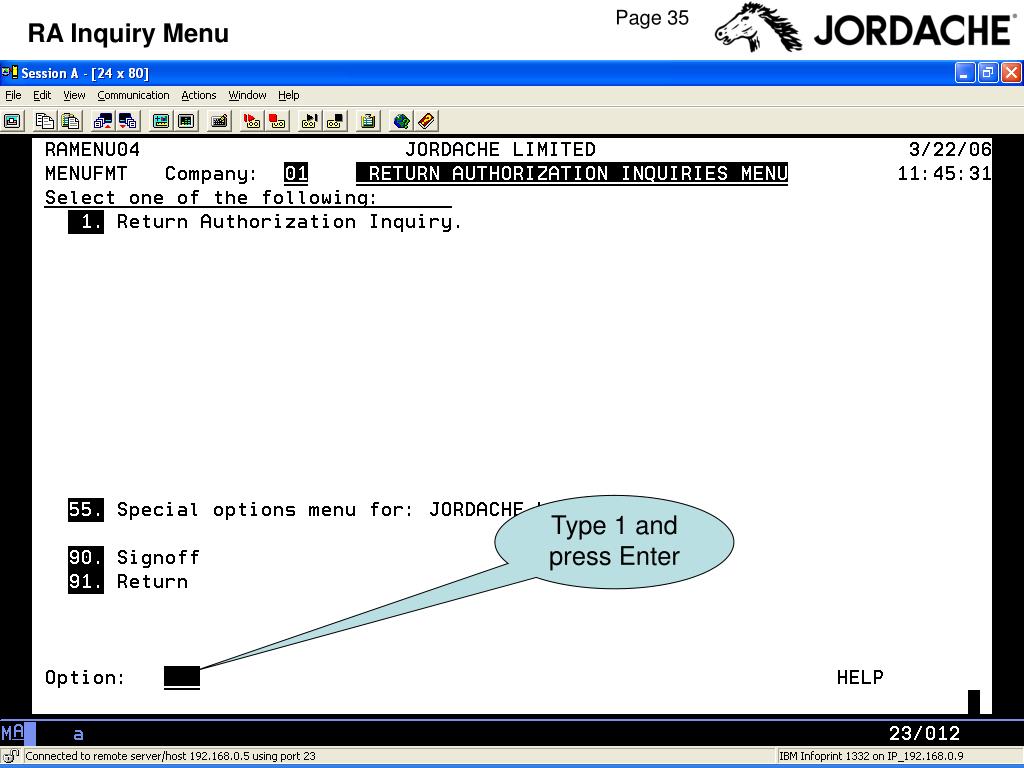The height and width of the screenshot is (768, 1024).
Task: Open the Help menu
Action: [x=289, y=95]
